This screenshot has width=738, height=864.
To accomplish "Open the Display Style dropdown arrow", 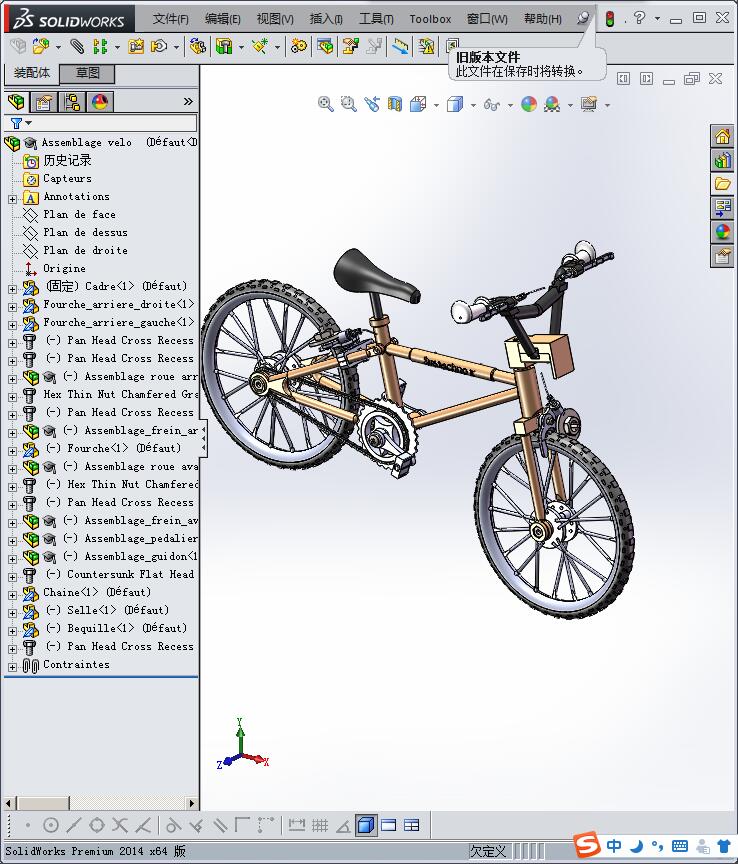I will tap(473, 105).
